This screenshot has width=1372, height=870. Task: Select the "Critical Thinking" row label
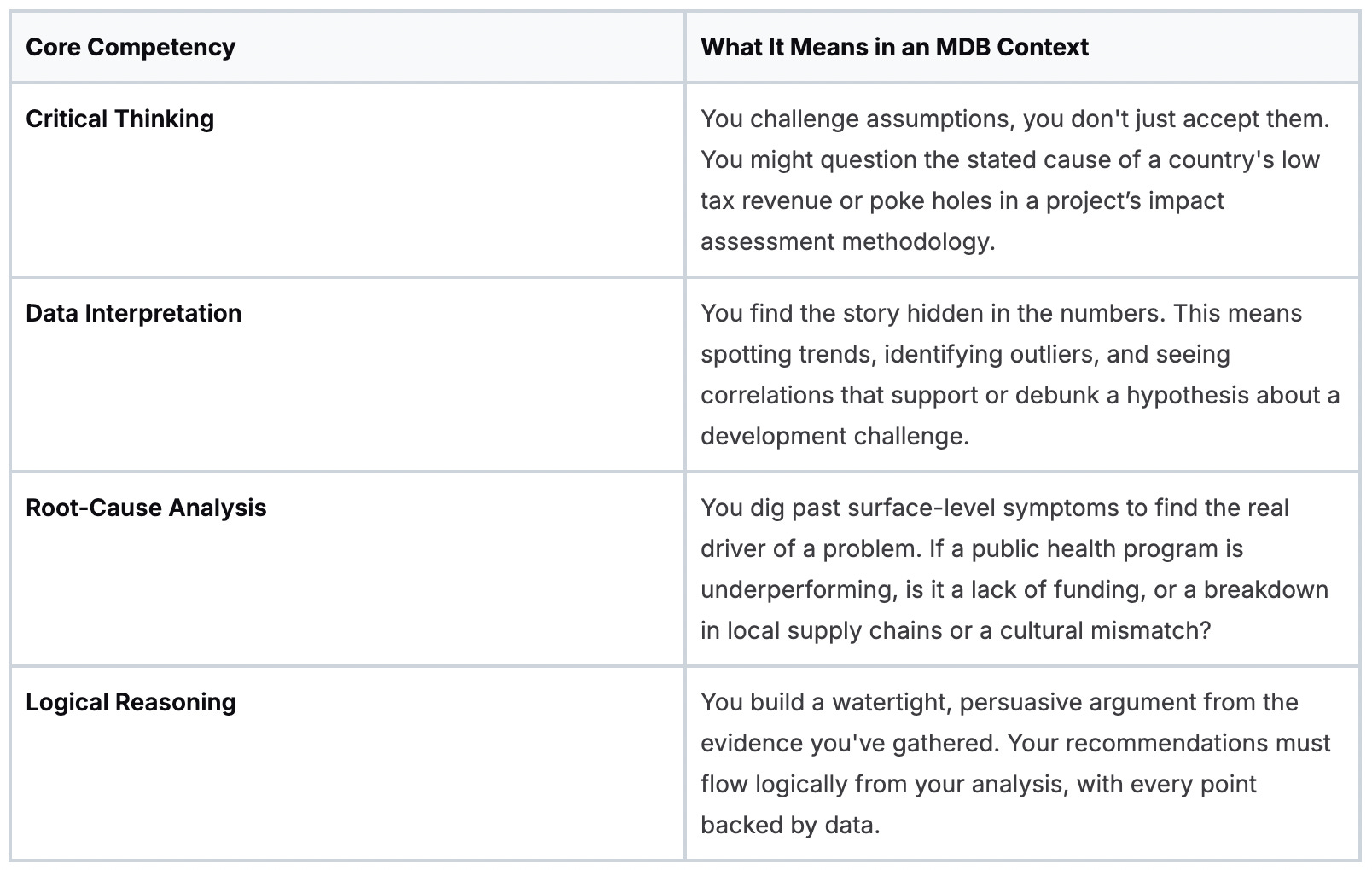(119, 119)
